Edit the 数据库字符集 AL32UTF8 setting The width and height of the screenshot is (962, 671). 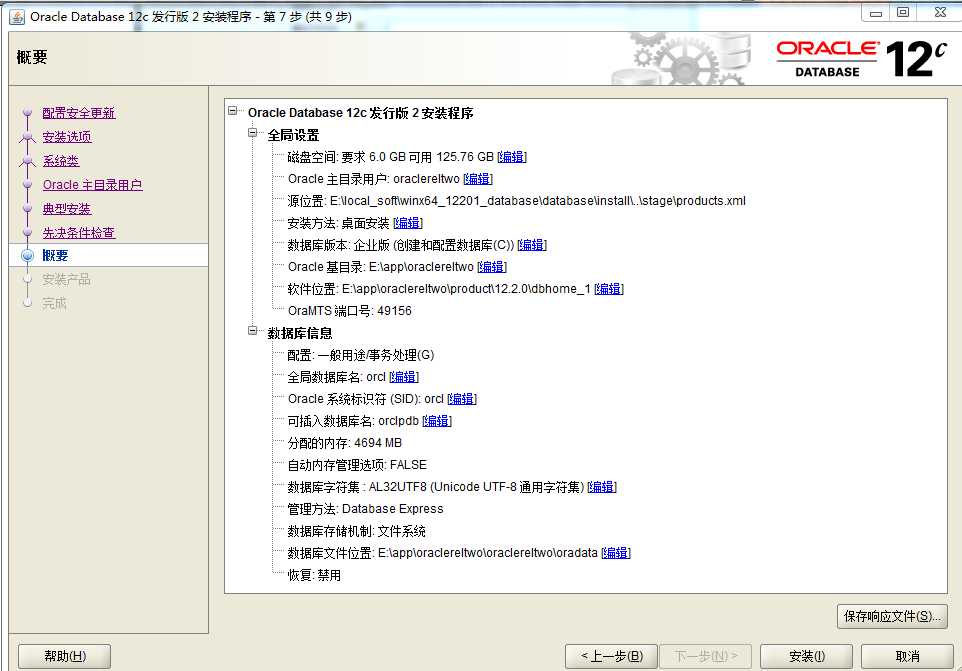(602, 488)
